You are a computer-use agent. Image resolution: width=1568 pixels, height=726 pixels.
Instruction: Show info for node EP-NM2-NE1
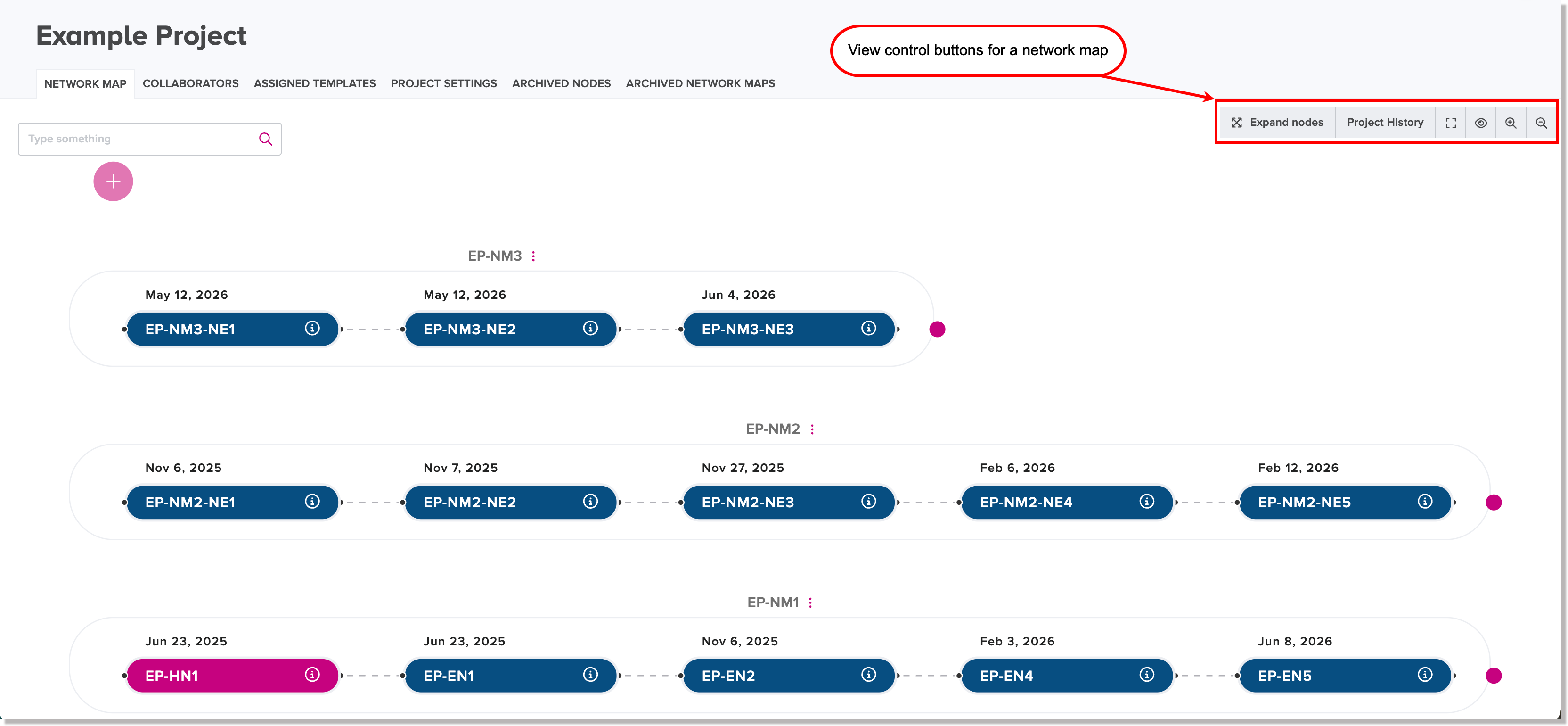(312, 501)
